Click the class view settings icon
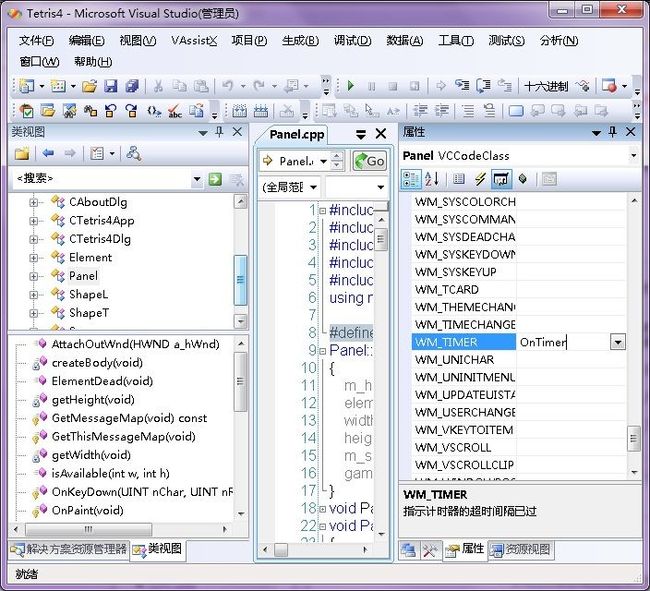 [x=97, y=154]
